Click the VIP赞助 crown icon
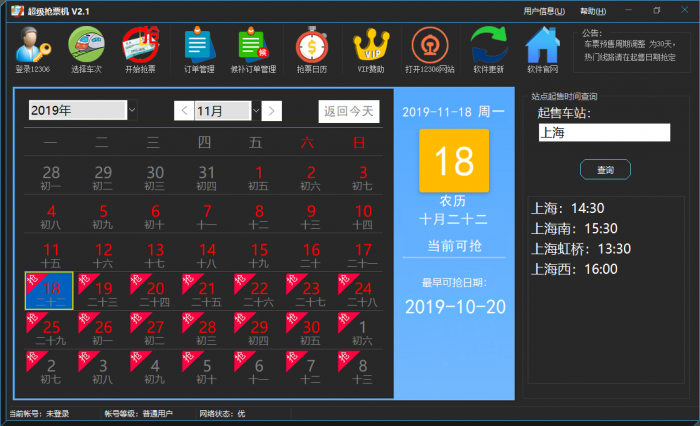This screenshot has height=426, width=700. 370,46
